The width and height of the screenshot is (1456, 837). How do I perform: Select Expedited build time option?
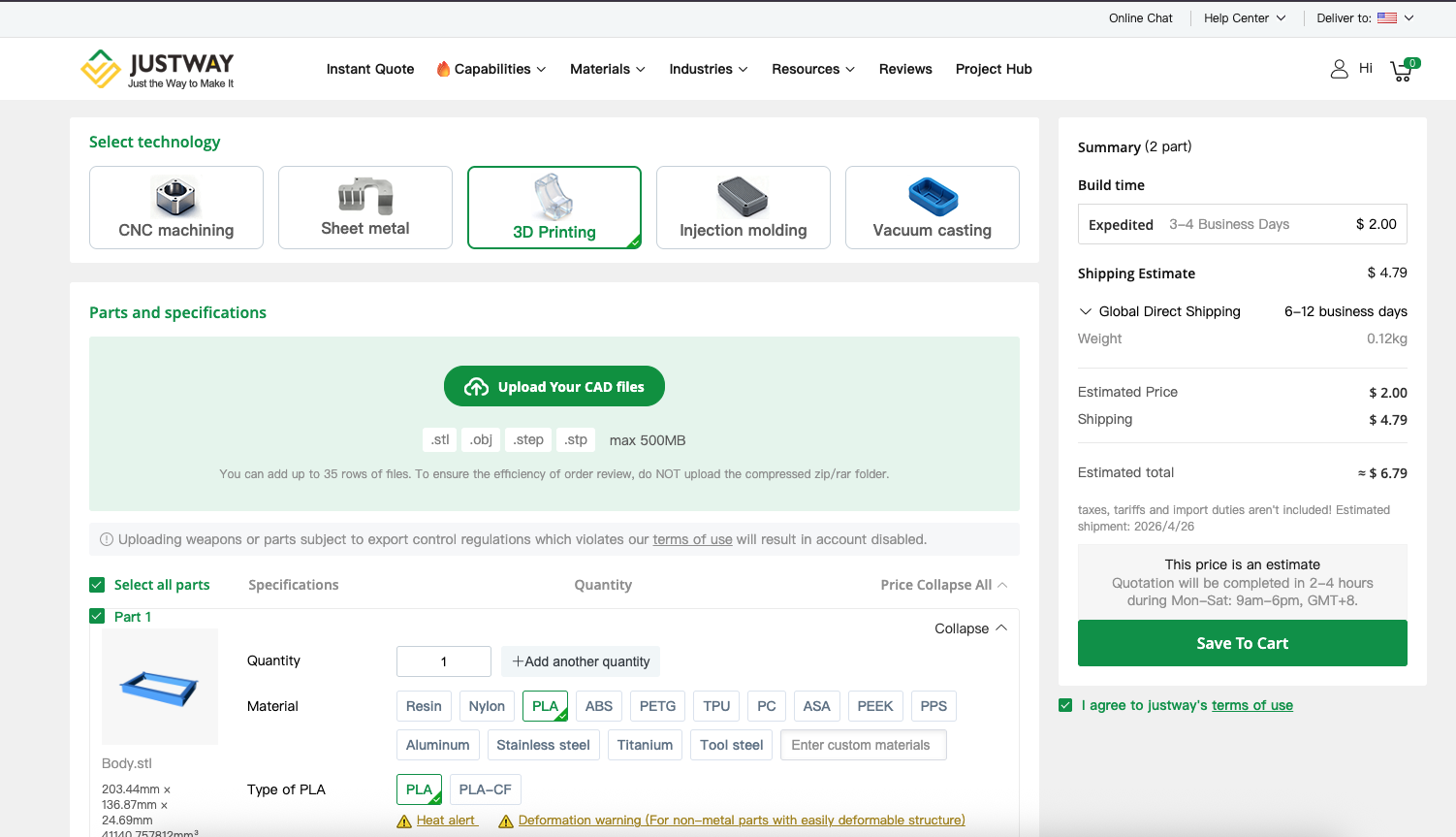pyautogui.click(x=1243, y=224)
